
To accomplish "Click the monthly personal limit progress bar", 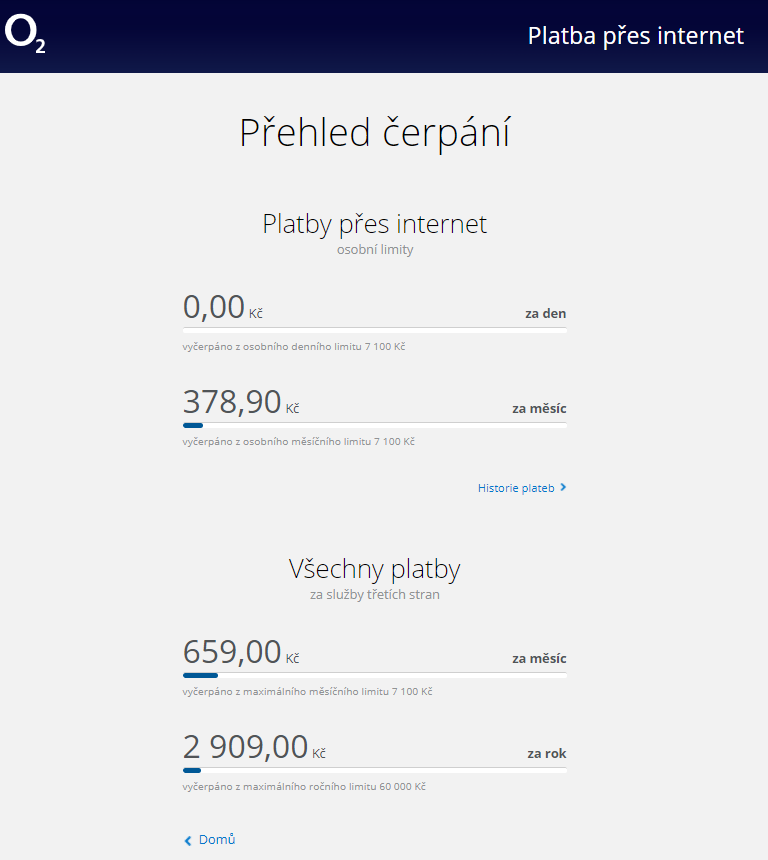I will [x=374, y=424].
